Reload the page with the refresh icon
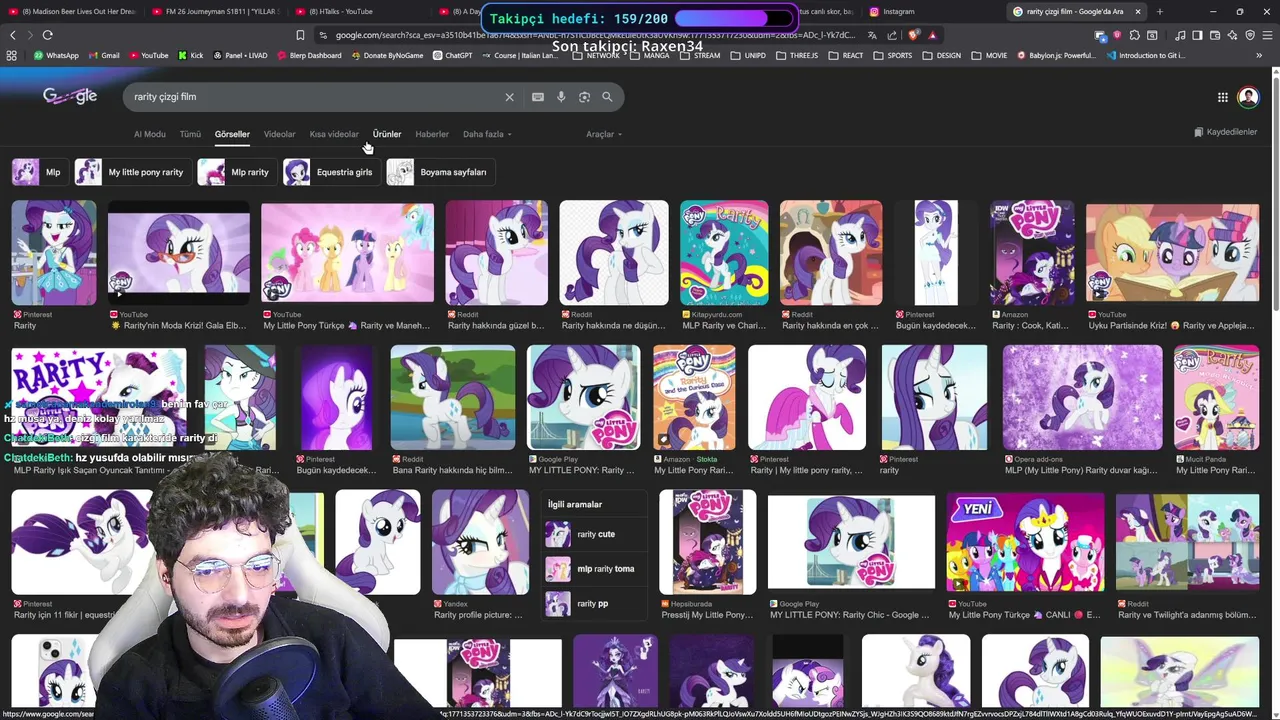 (47, 35)
